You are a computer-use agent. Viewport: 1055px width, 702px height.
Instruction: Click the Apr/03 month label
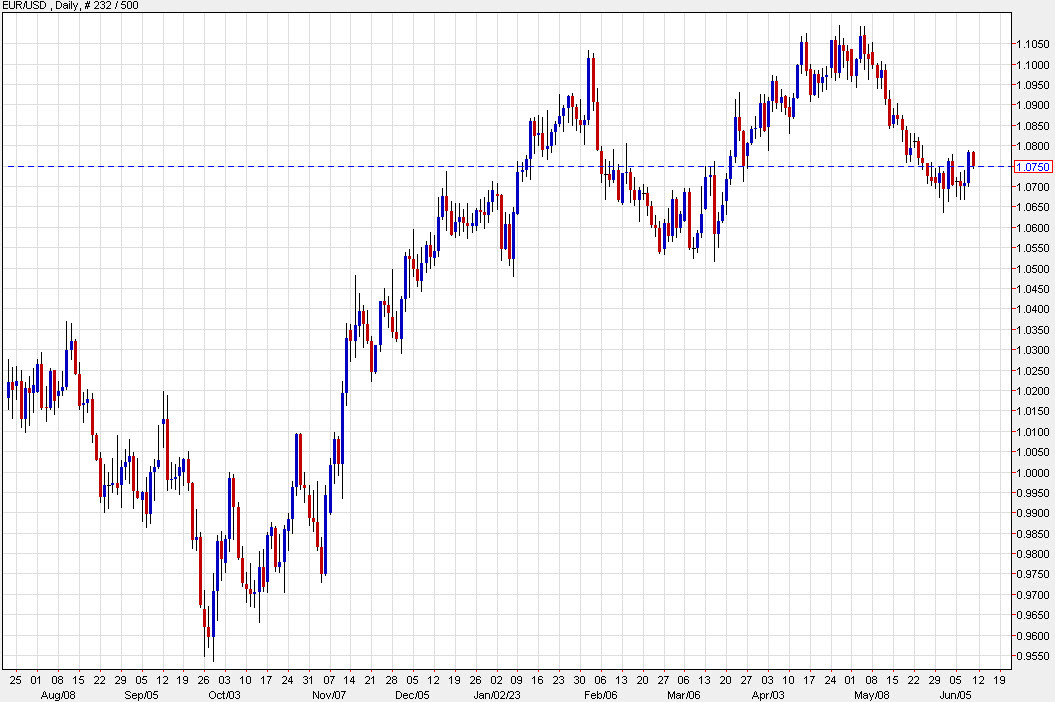768,695
